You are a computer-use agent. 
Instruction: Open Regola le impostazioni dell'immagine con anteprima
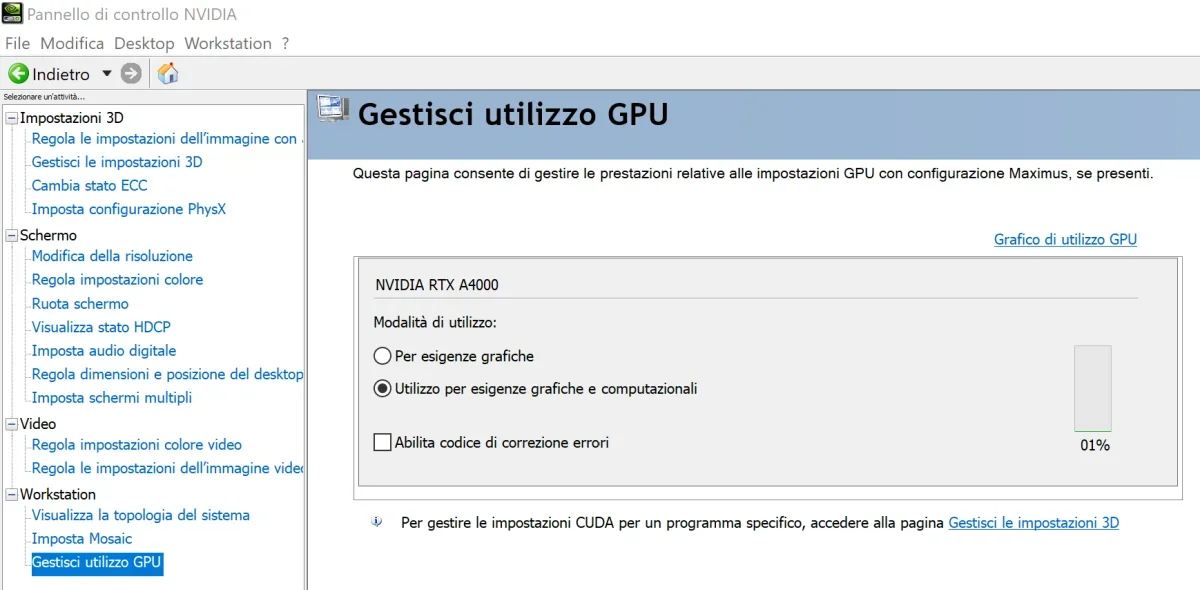[x=165, y=139]
